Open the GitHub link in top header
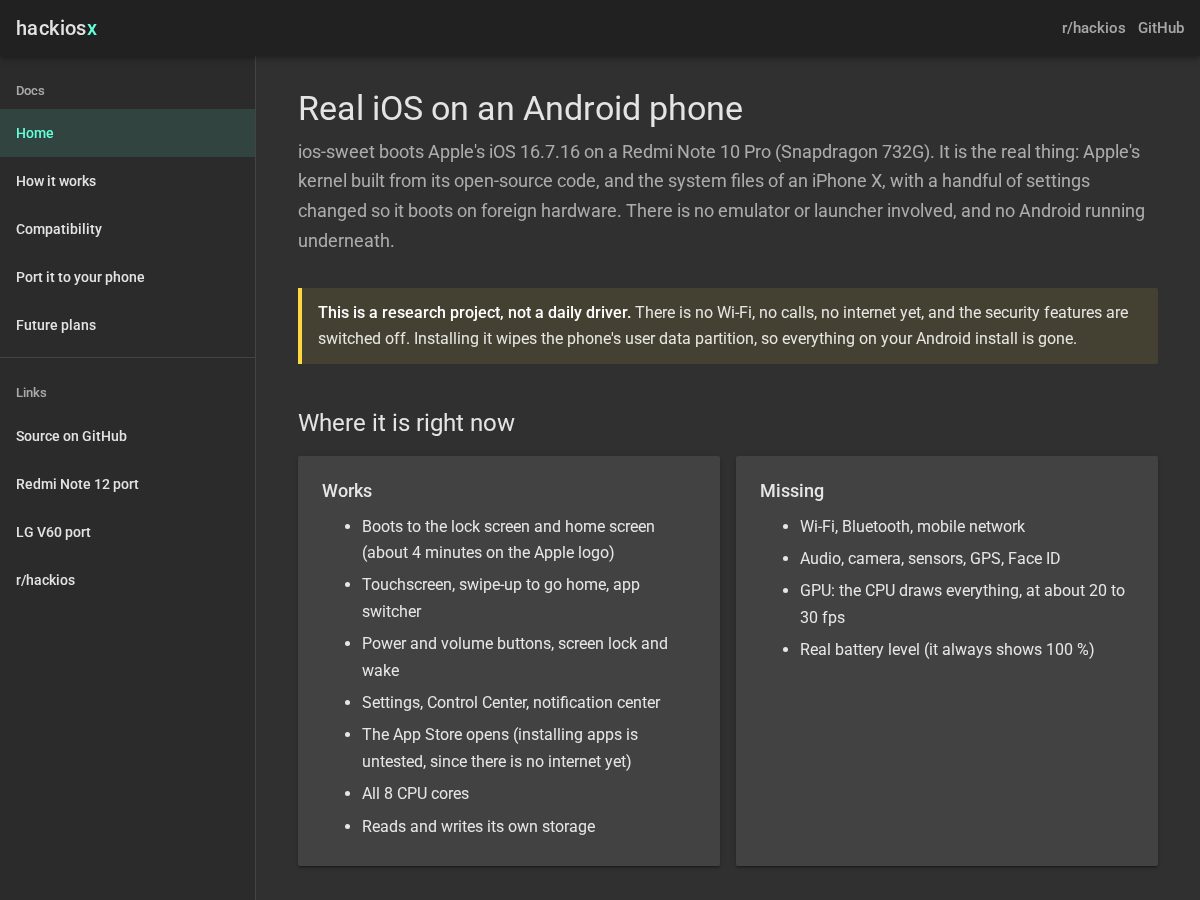The height and width of the screenshot is (900, 1200). pyautogui.click(x=1161, y=28)
